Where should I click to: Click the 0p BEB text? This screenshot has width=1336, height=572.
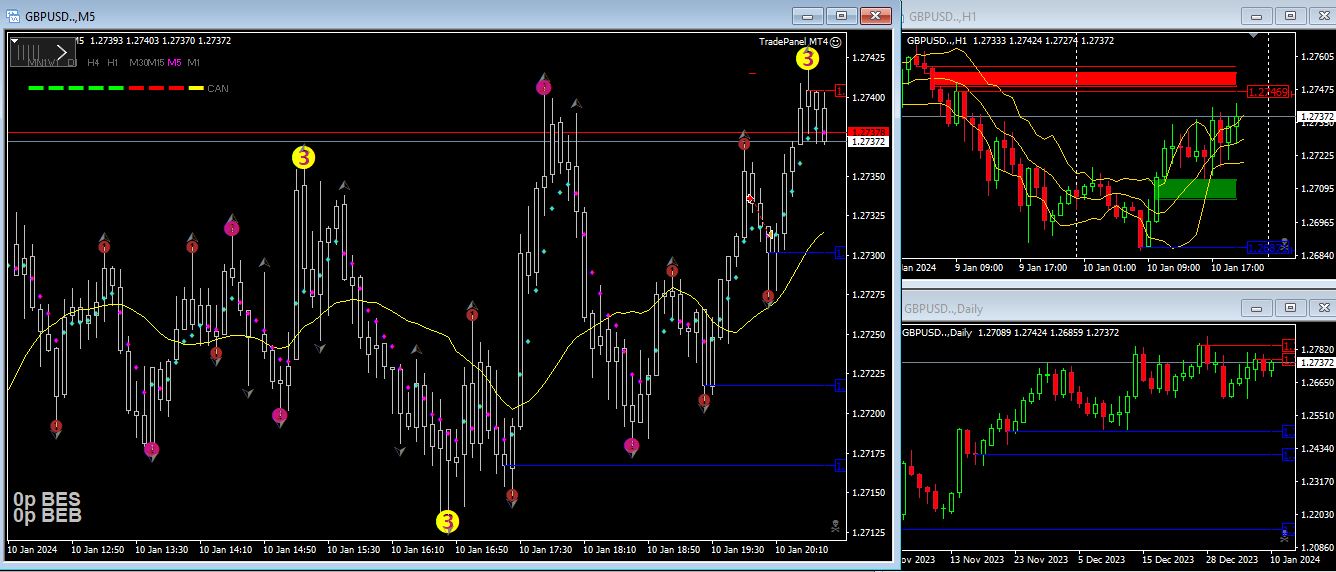(46, 516)
